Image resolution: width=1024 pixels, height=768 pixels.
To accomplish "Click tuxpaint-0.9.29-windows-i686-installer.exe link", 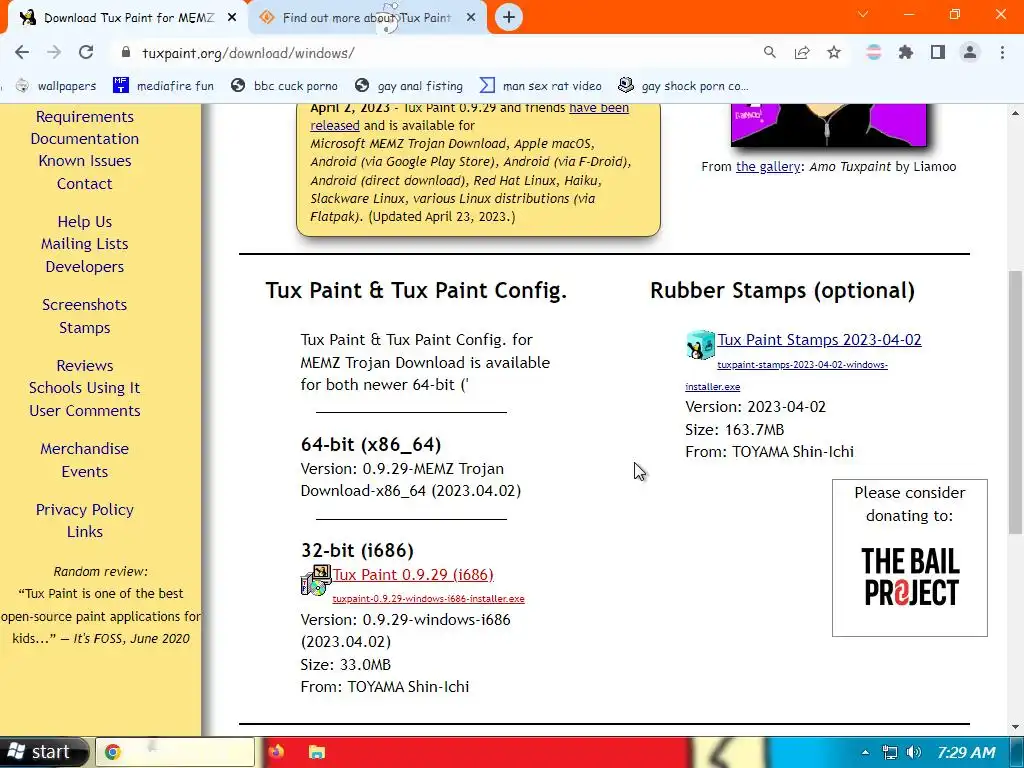I will (x=428, y=598).
